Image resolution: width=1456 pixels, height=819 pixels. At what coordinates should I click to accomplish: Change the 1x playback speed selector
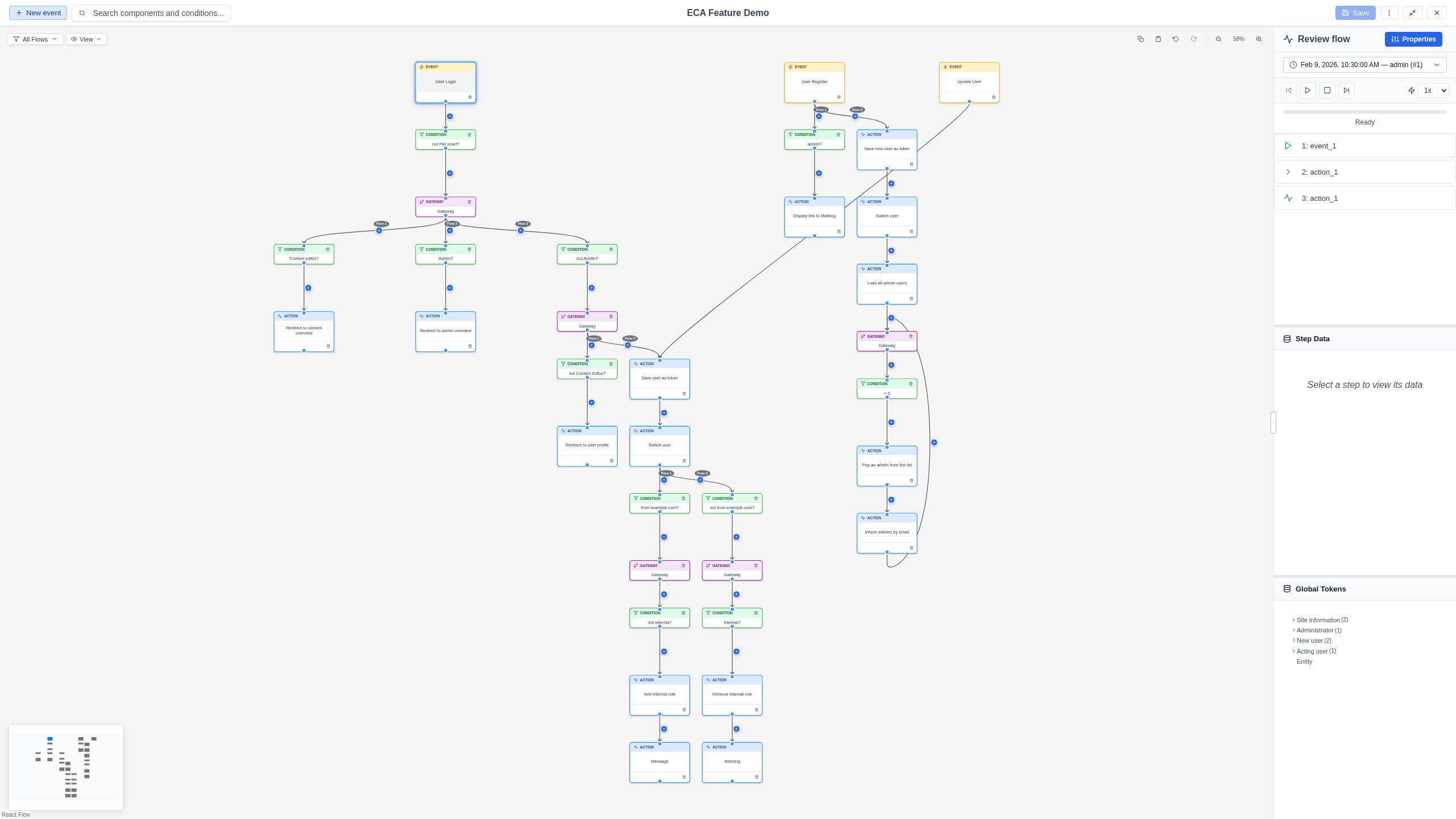tap(1433, 90)
